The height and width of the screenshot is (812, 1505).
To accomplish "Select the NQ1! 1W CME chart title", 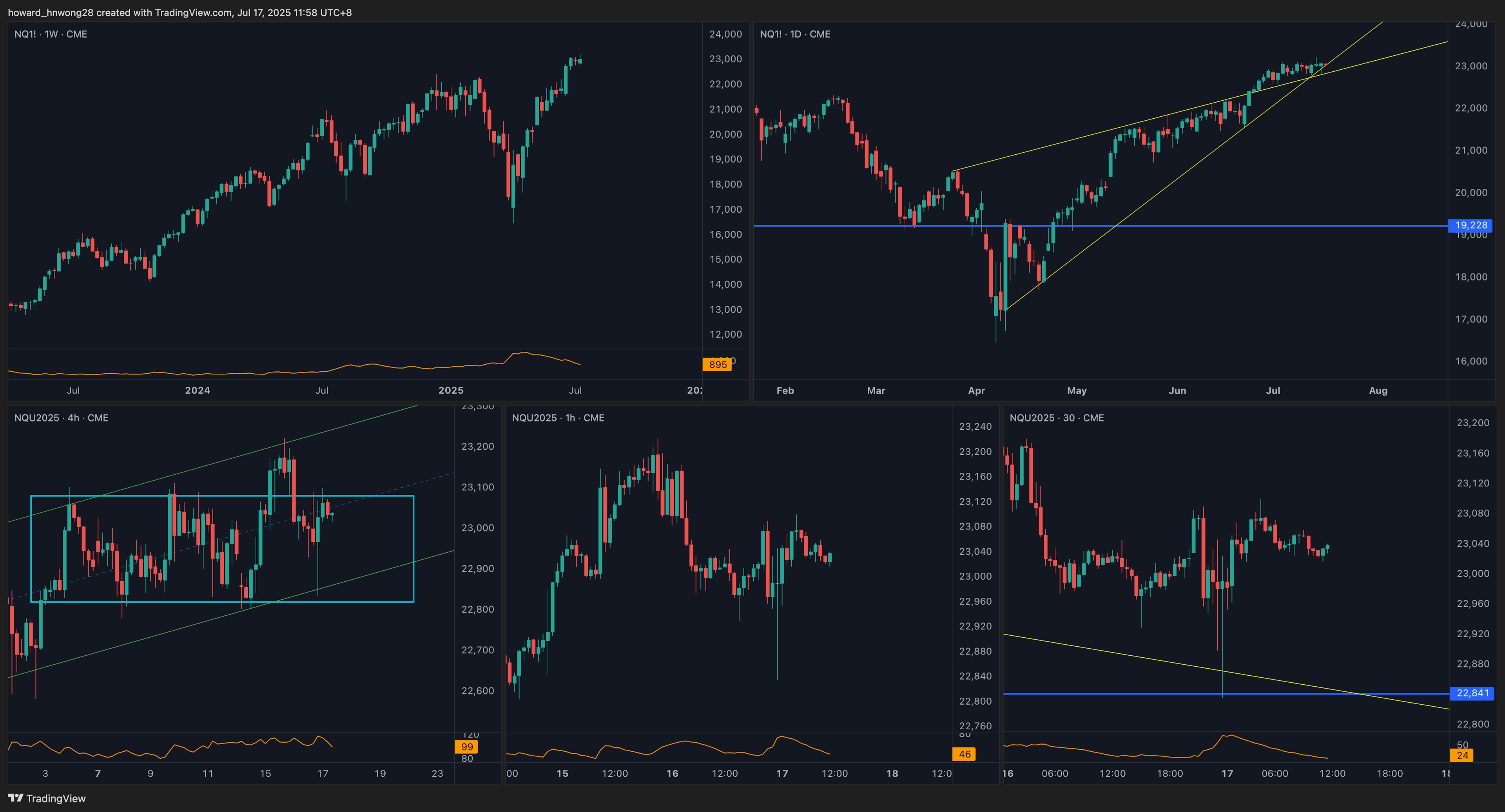I will tap(51, 34).
